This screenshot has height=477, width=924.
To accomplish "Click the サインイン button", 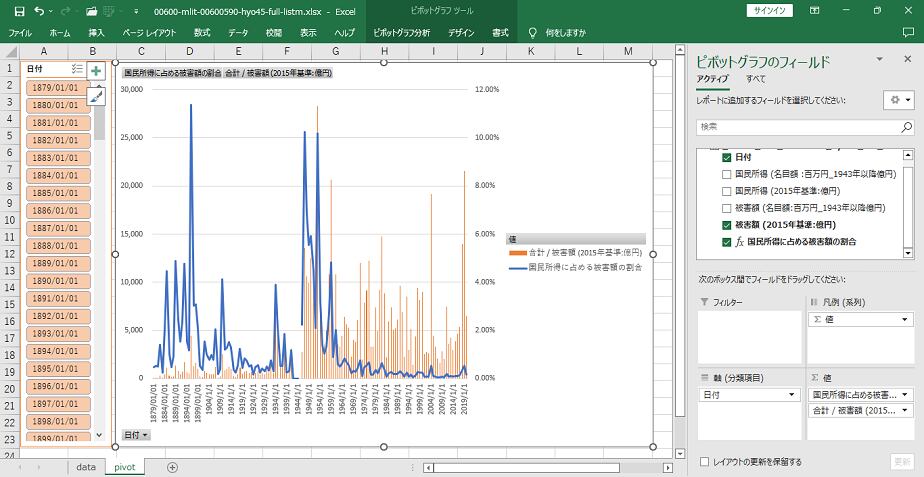I will click(x=770, y=10).
